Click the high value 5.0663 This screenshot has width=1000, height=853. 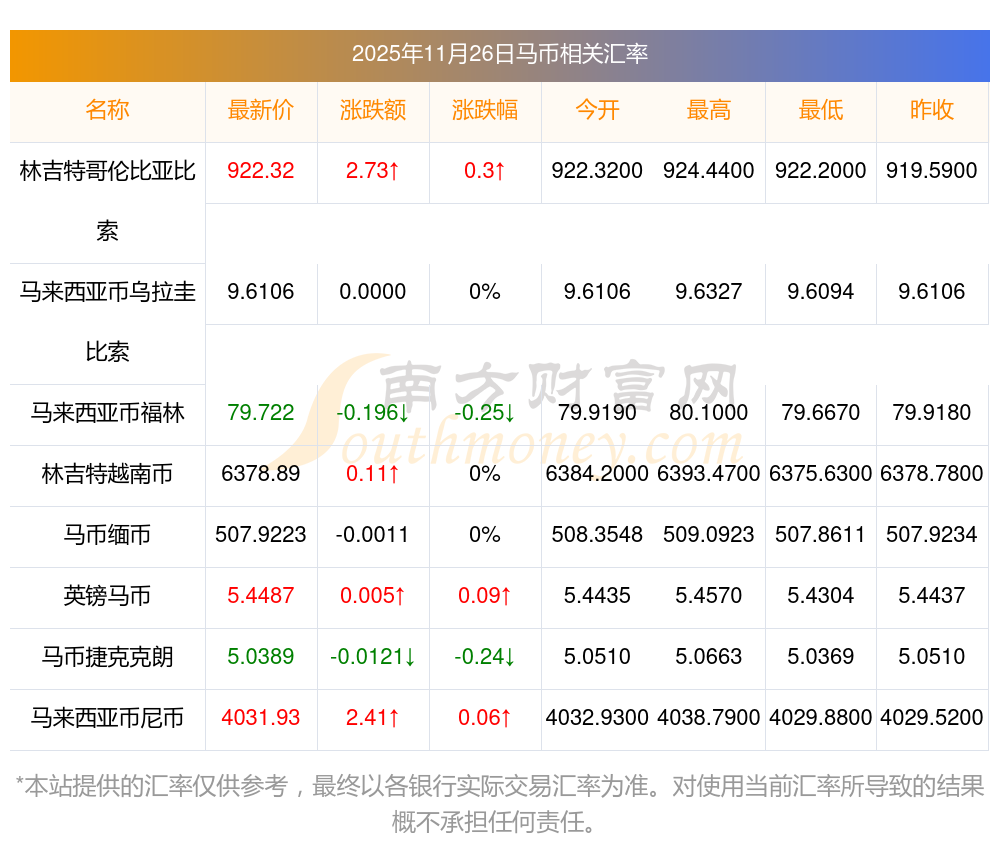point(709,657)
